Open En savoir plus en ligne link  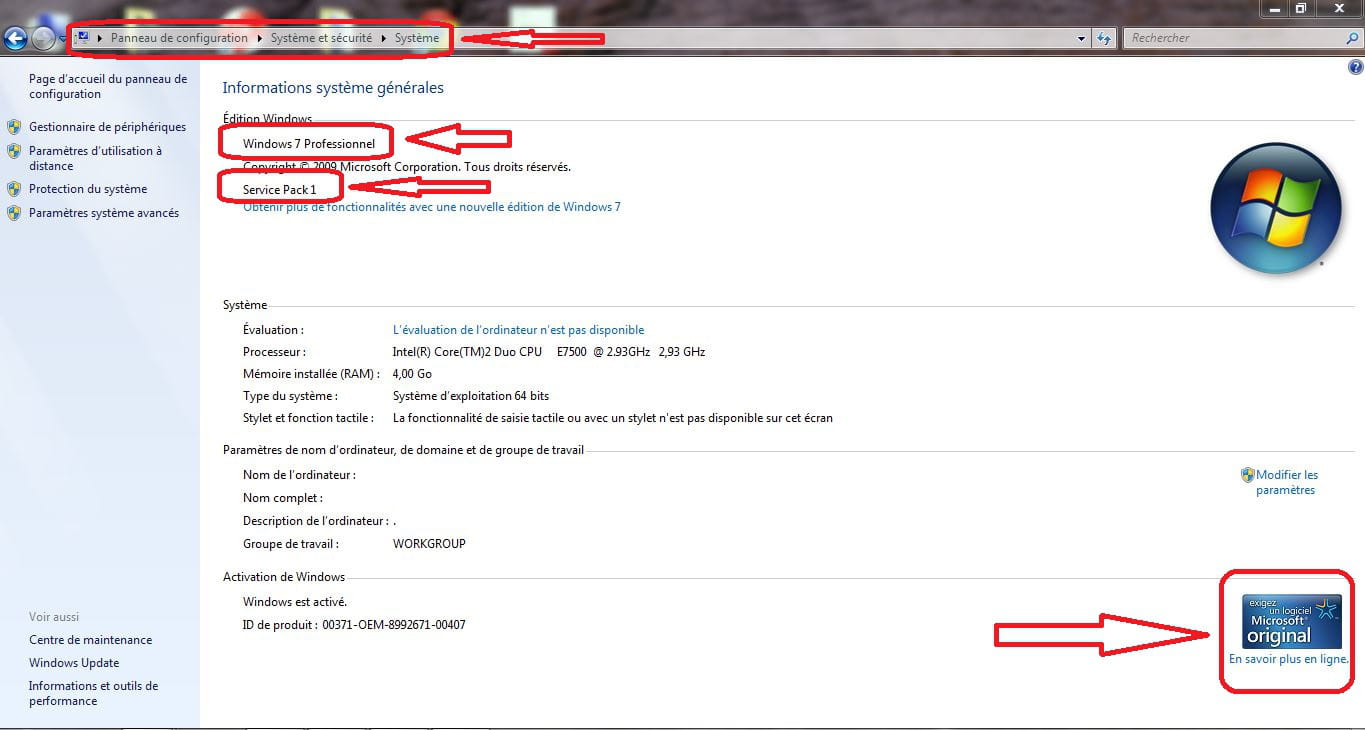point(1288,659)
